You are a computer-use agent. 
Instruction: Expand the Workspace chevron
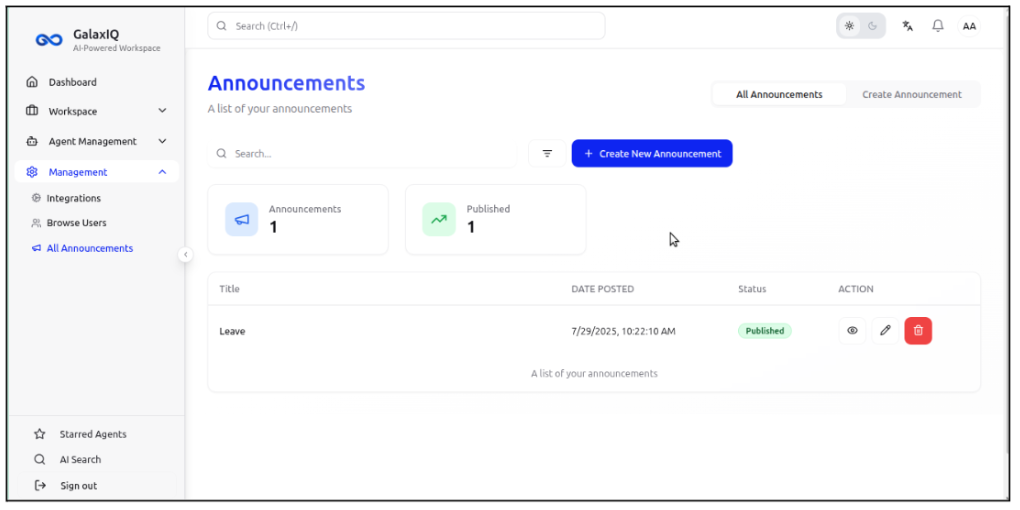click(163, 111)
